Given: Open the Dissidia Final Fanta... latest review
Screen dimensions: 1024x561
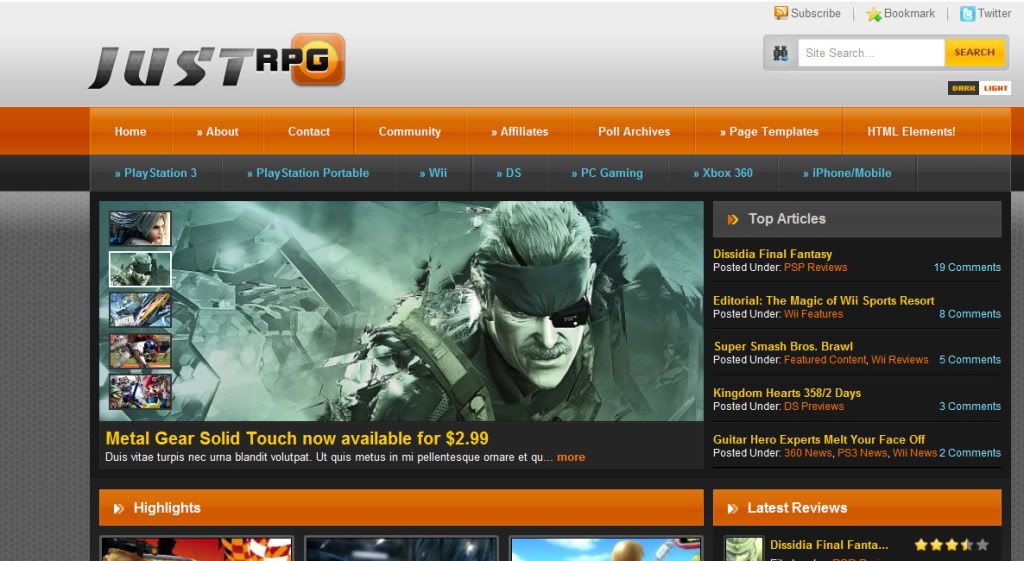Looking at the screenshot, I should point(829,545).
